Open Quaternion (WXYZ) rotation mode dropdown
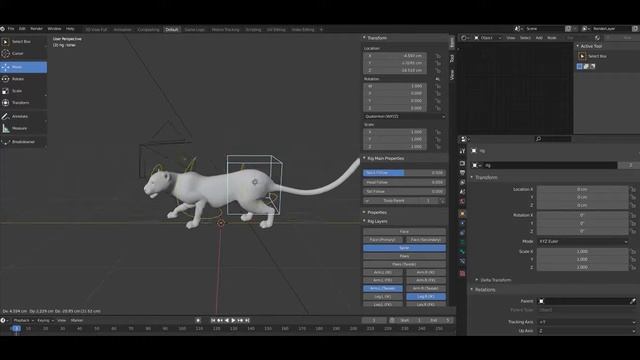This screenshot has height=360, width=640. (x=404, y=116)
